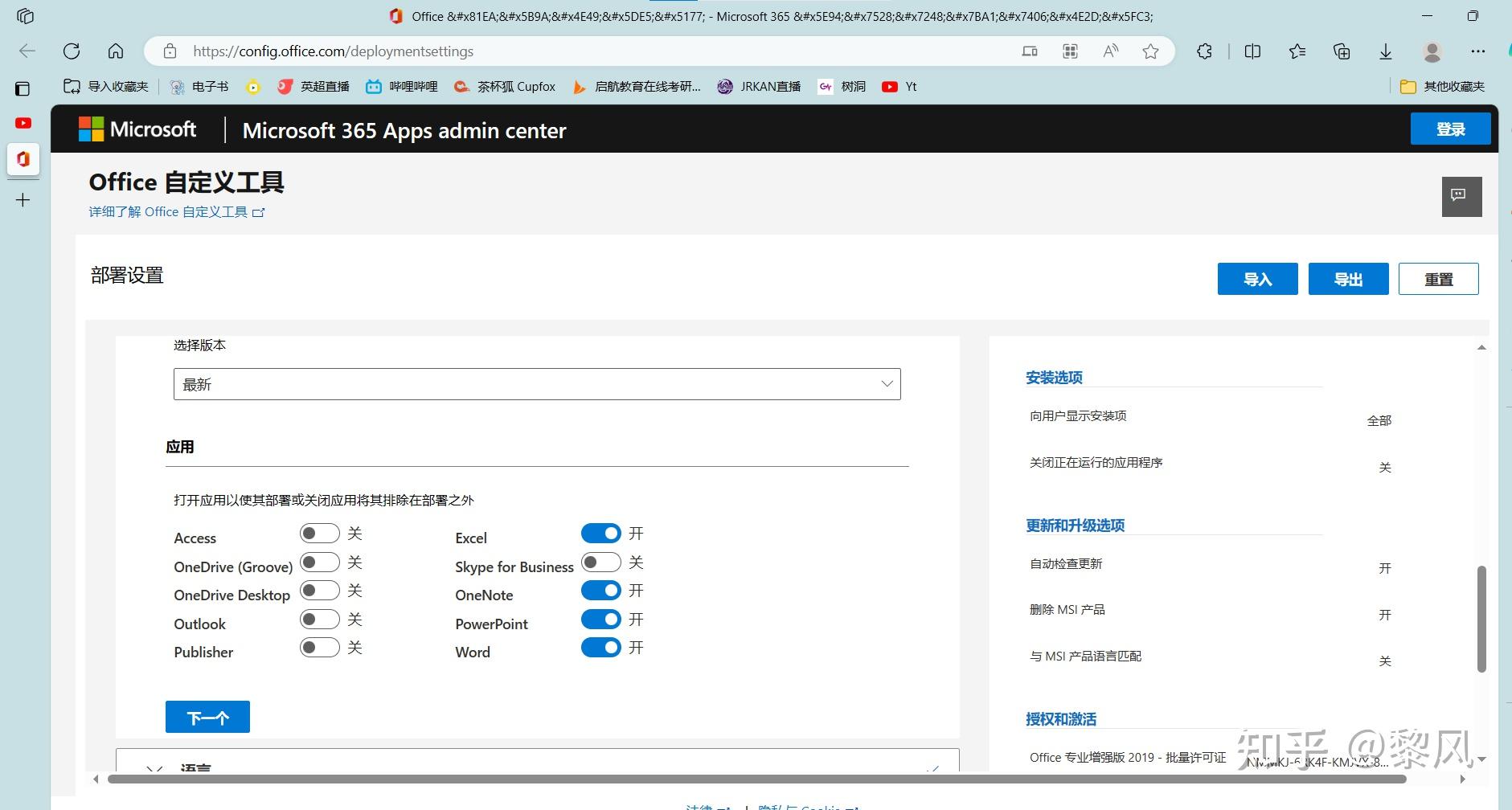Open the 哔哩哔哩 bookmark
Viewport: 1512px width, 810px height.
coord(402,87)
